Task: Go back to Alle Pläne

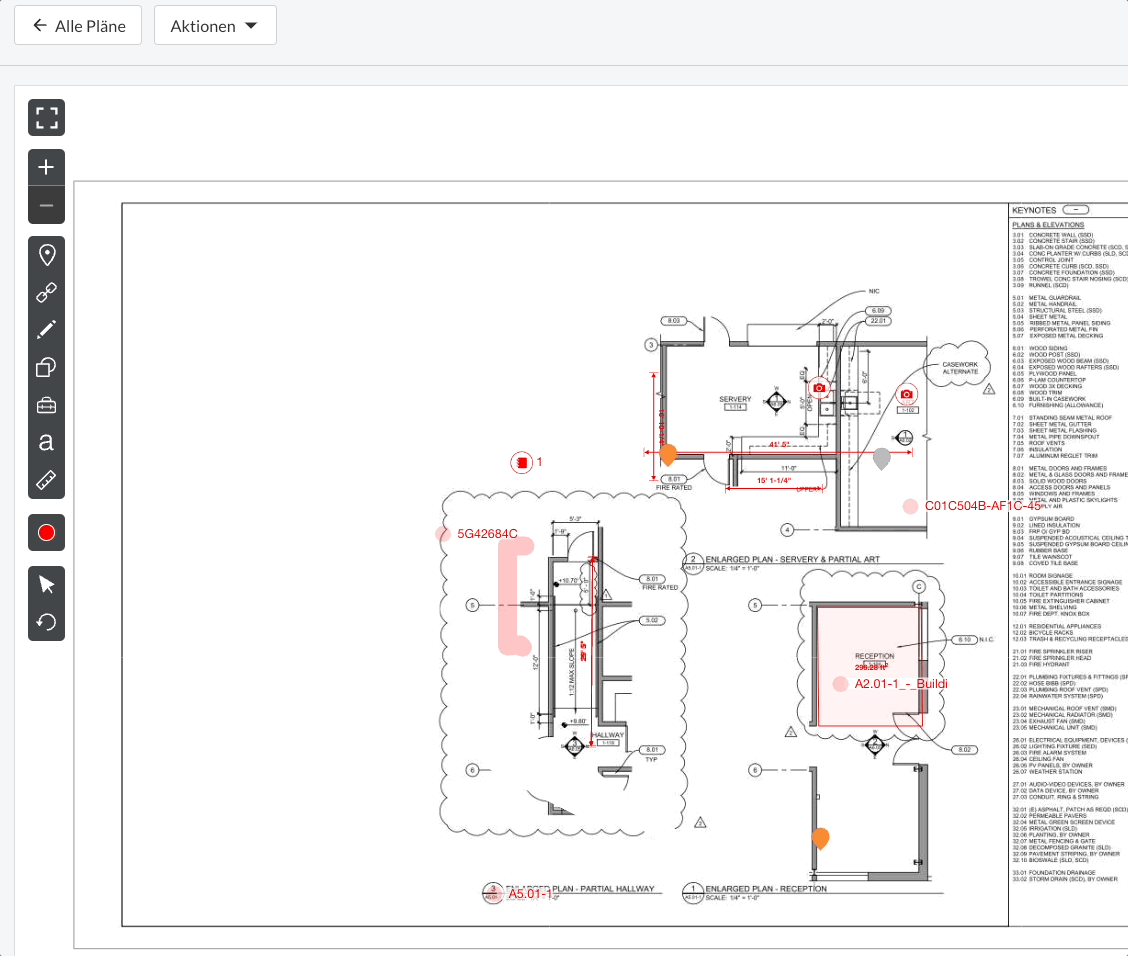Action: pos(78,26)
